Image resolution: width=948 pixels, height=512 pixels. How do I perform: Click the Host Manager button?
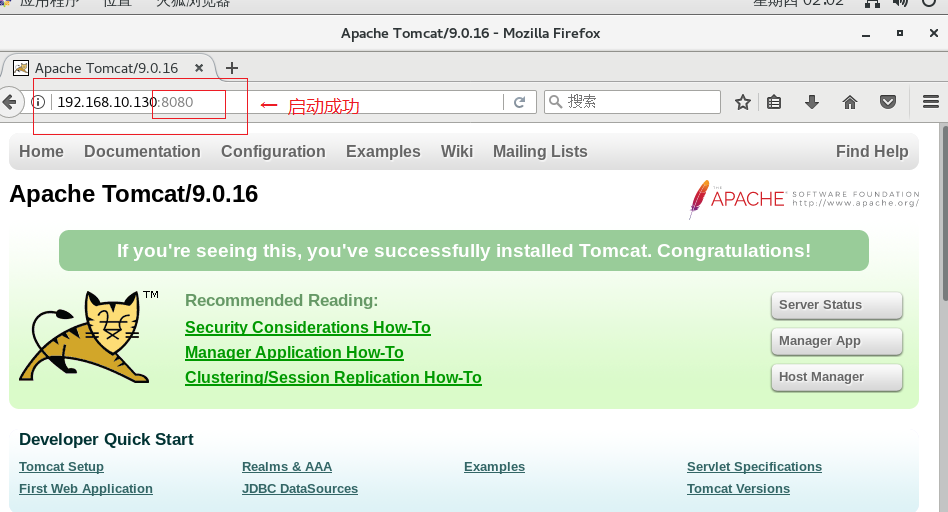837,377
